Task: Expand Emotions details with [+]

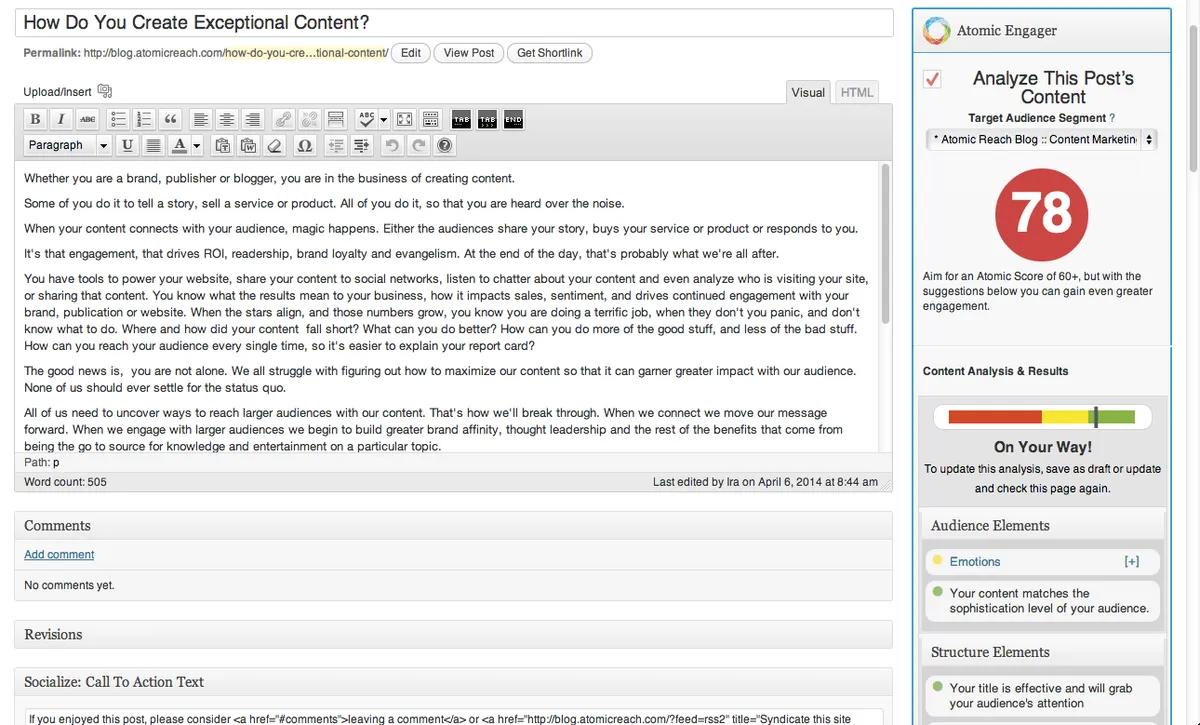Action: tap(1132, 562)
